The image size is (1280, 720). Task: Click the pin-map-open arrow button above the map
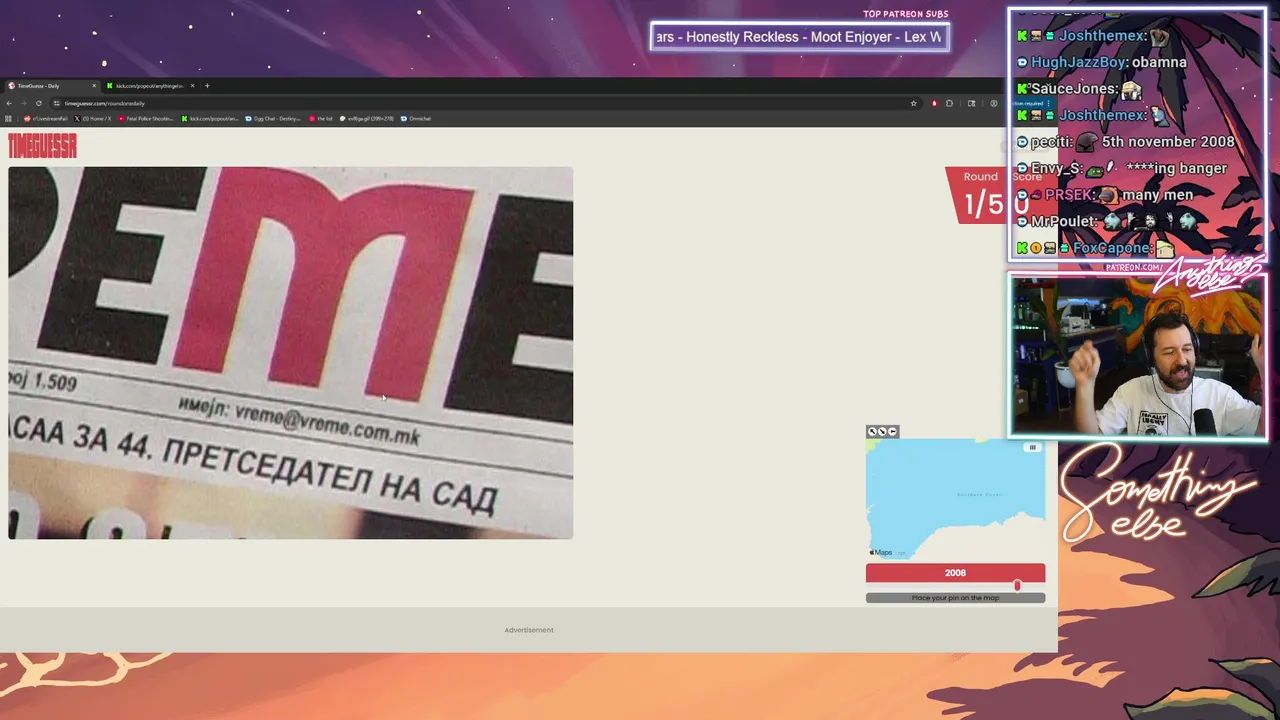tap(893, 432)
